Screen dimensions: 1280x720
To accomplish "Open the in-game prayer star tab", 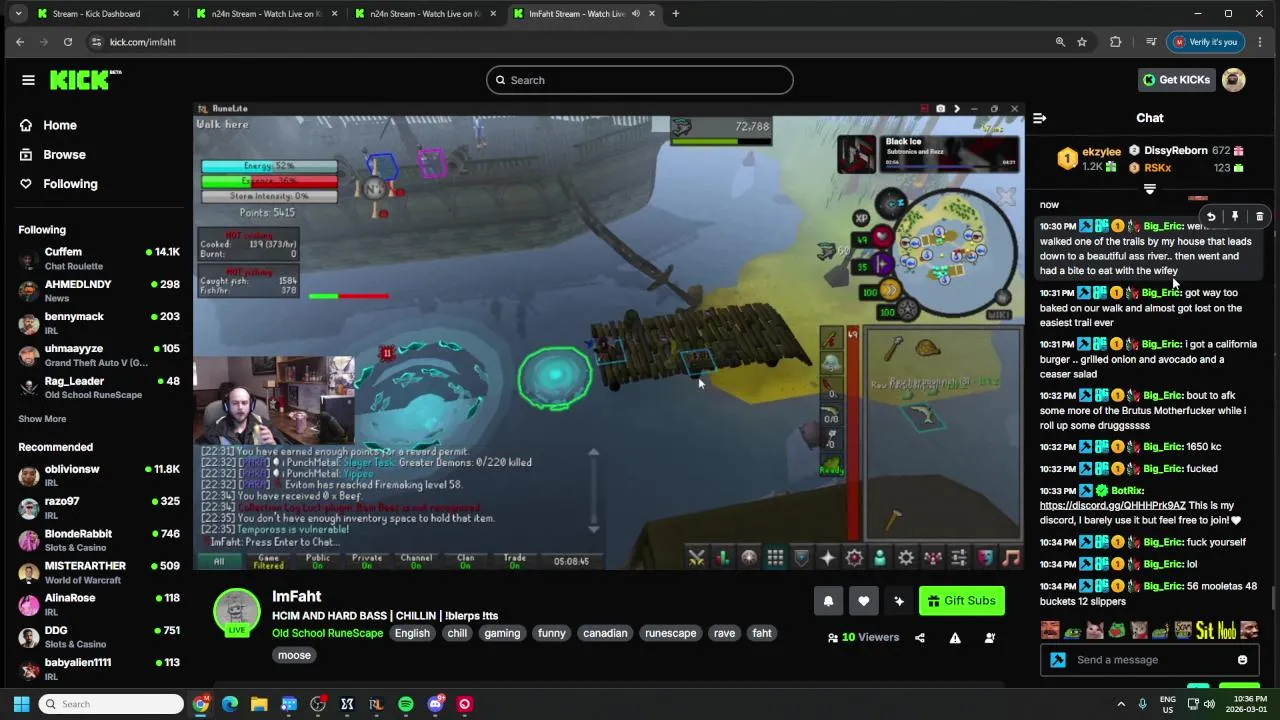I will point(827,558).
